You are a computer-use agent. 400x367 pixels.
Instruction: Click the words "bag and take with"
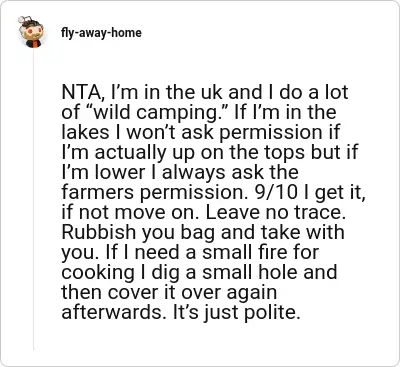click(262, 233)
